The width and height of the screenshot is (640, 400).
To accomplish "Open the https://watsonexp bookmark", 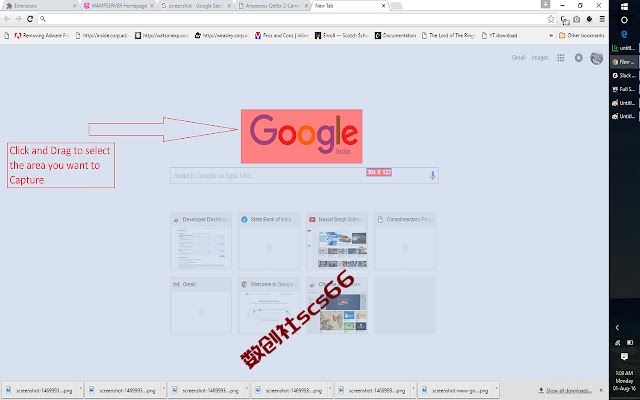I will 162,36.
